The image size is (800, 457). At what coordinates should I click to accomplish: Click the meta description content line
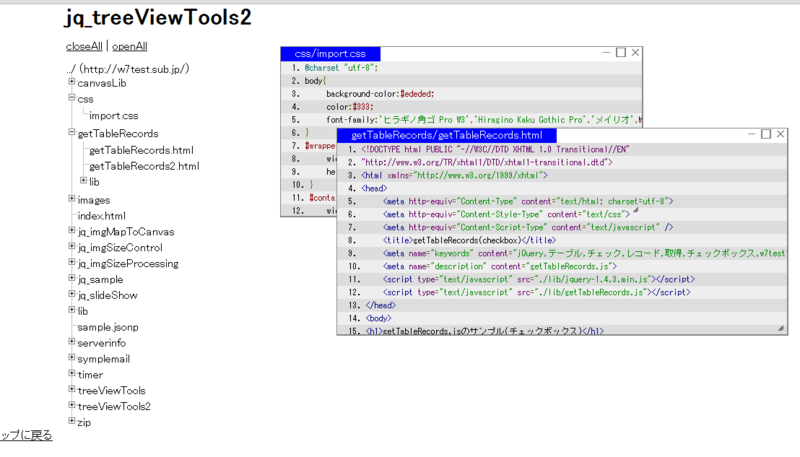coord(562,266)
